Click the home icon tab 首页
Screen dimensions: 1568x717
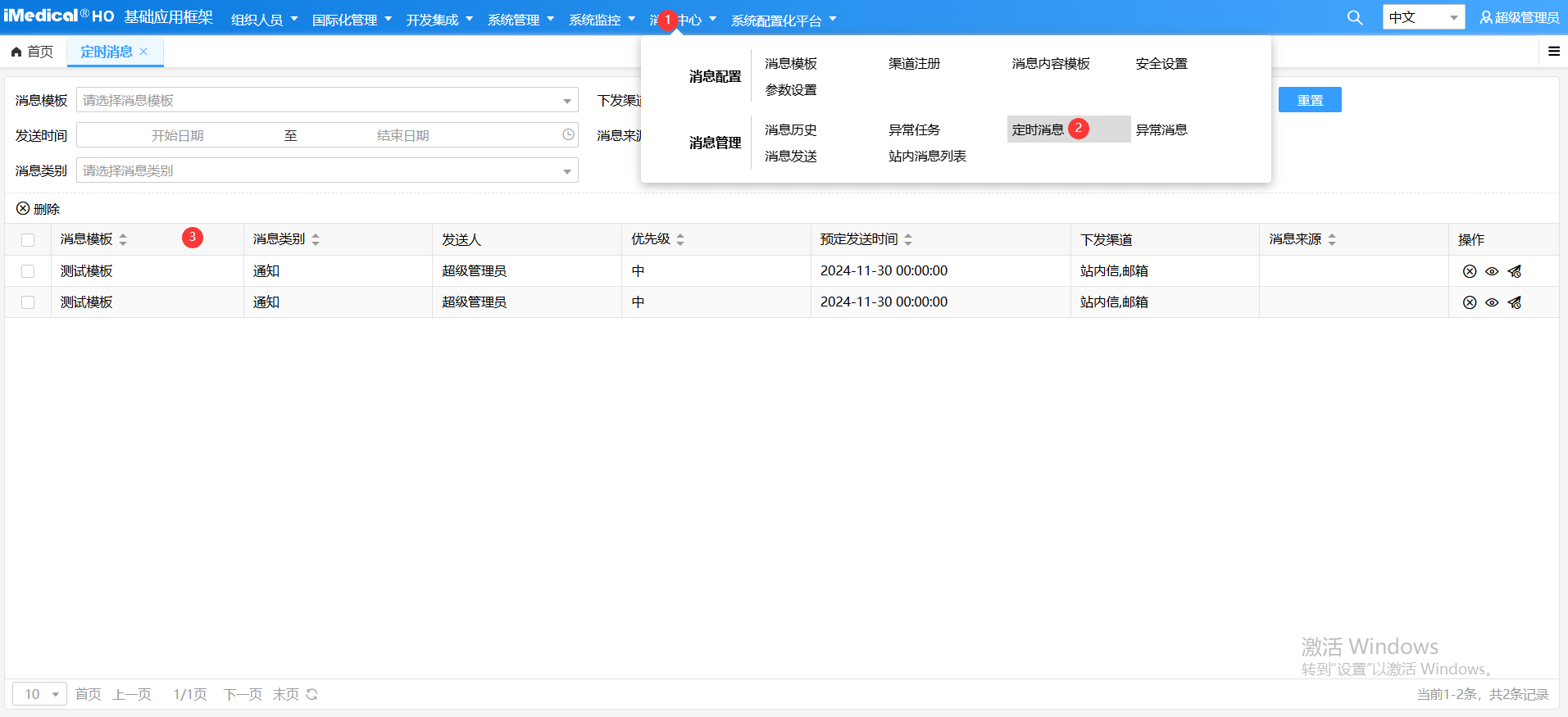[33, 52]
